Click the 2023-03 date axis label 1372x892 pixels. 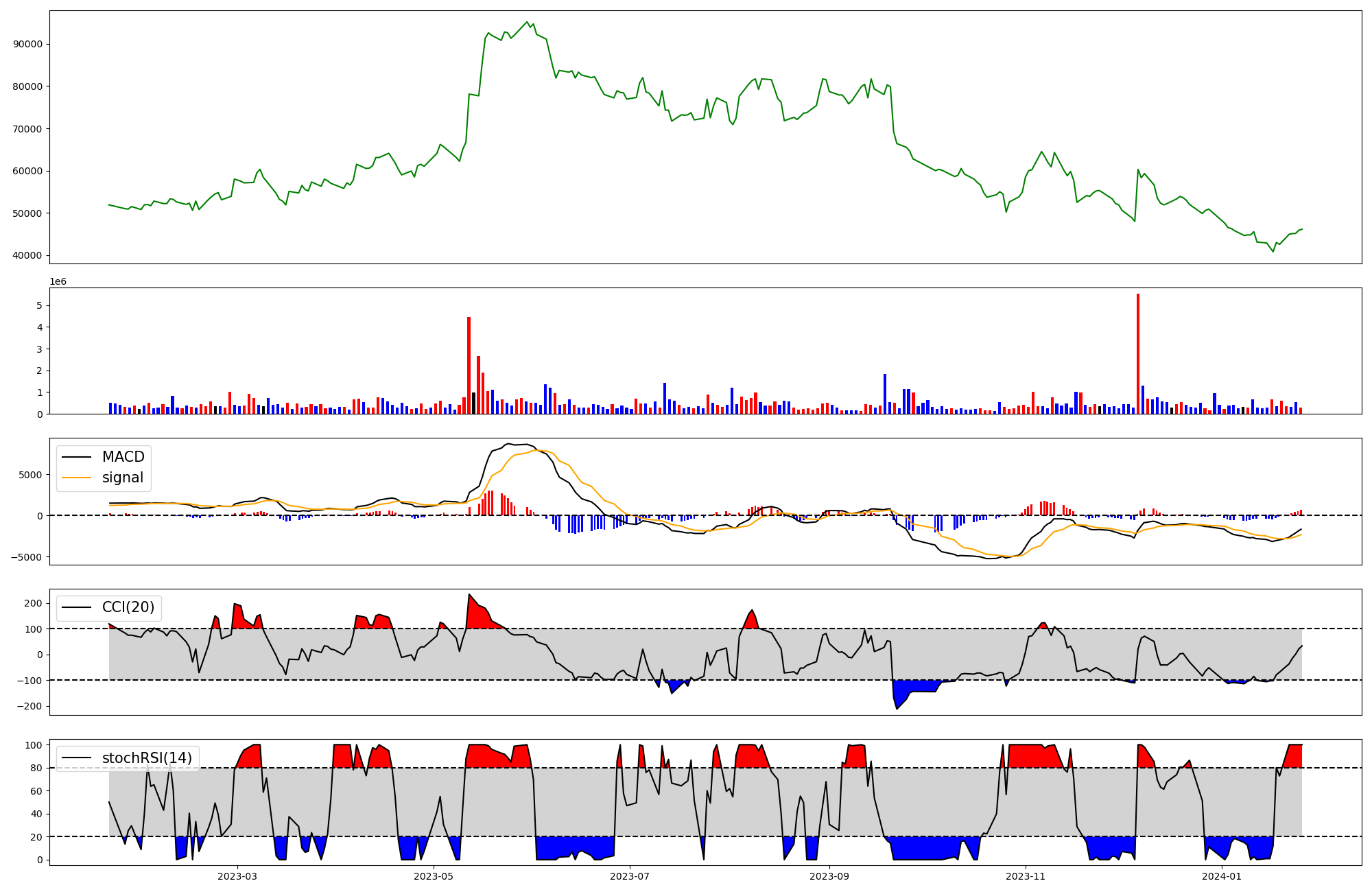coord(237,876)
